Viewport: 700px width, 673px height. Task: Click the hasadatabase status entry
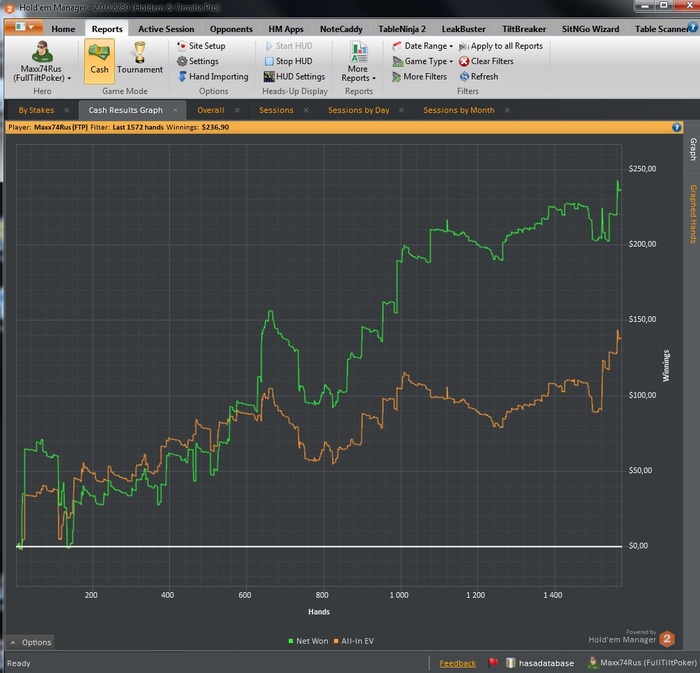point(540,663)
